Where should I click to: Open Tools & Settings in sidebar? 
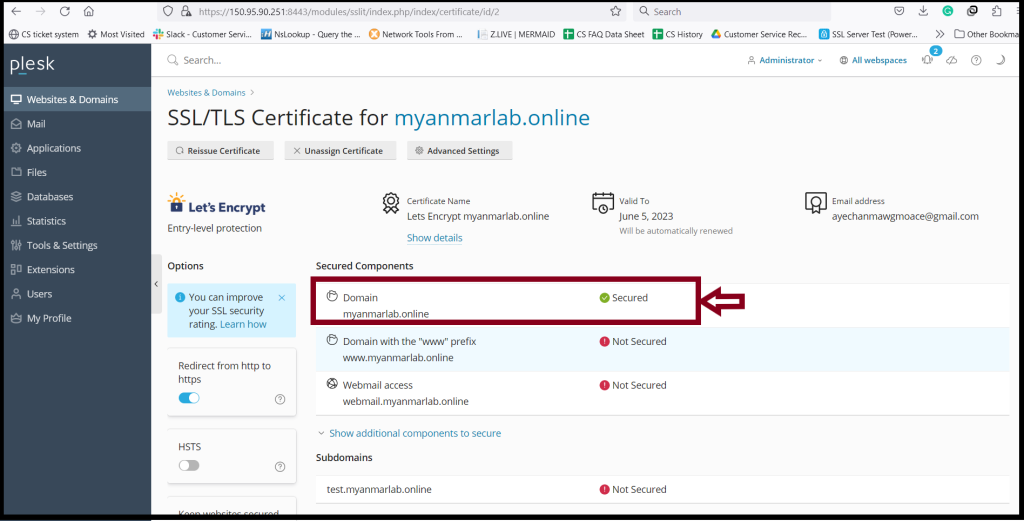click(62, 245)
